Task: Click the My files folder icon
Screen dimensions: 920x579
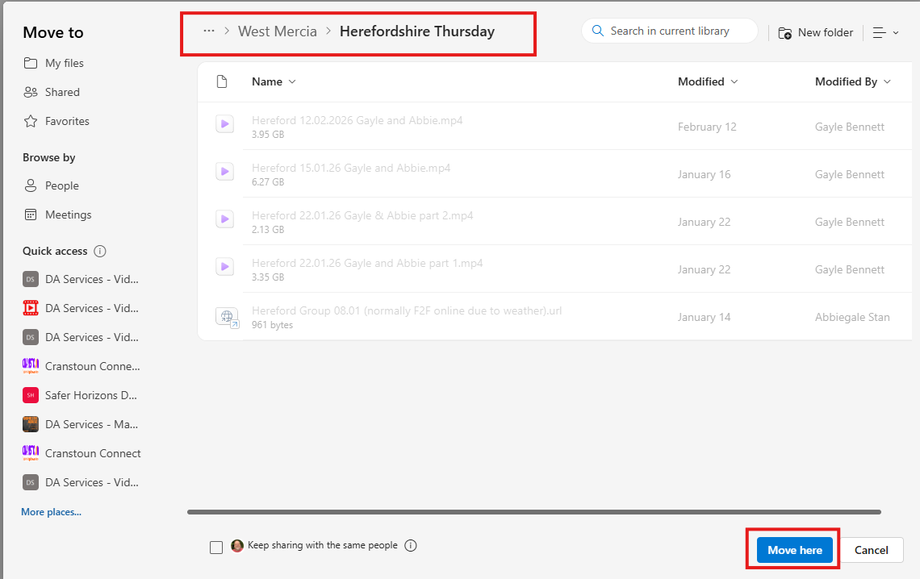Action: (x=31, y=63)
